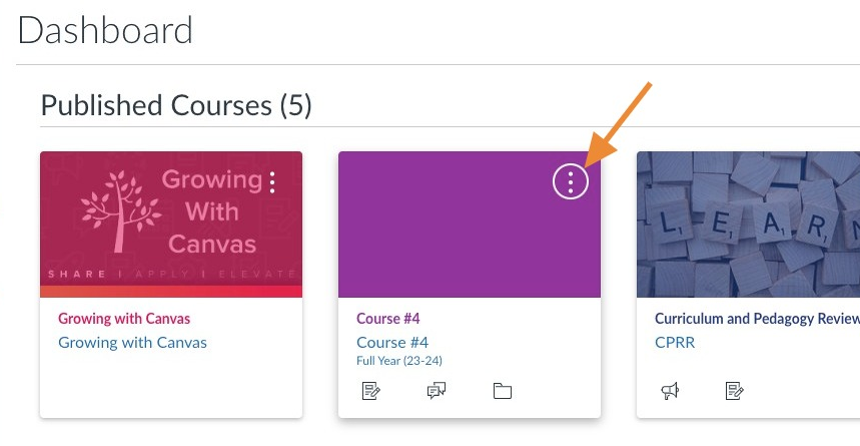Open Curriculum and Pedagogy Review course title
The image size is (860, 446).
click(757, 319)
